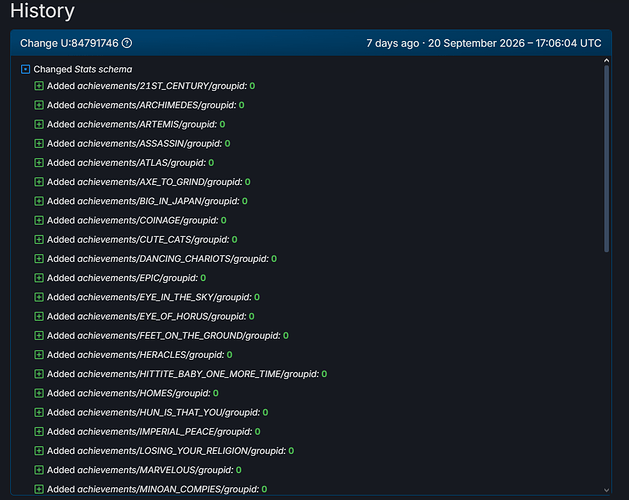Viewport: 629px width, 500px height.
Task: Click the plus icon for EPIC groupid
Action: click(x=39, y=278)
